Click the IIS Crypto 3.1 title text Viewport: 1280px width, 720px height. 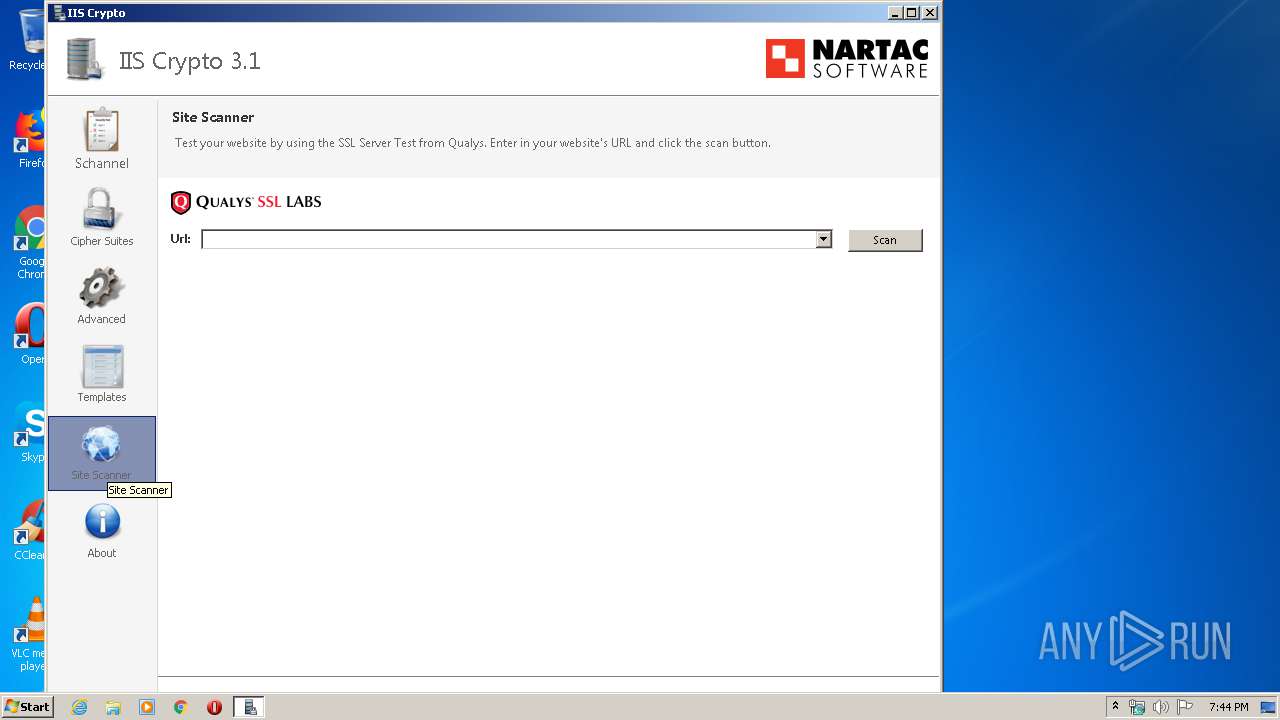pyautogui.click(x=189, y=61)
